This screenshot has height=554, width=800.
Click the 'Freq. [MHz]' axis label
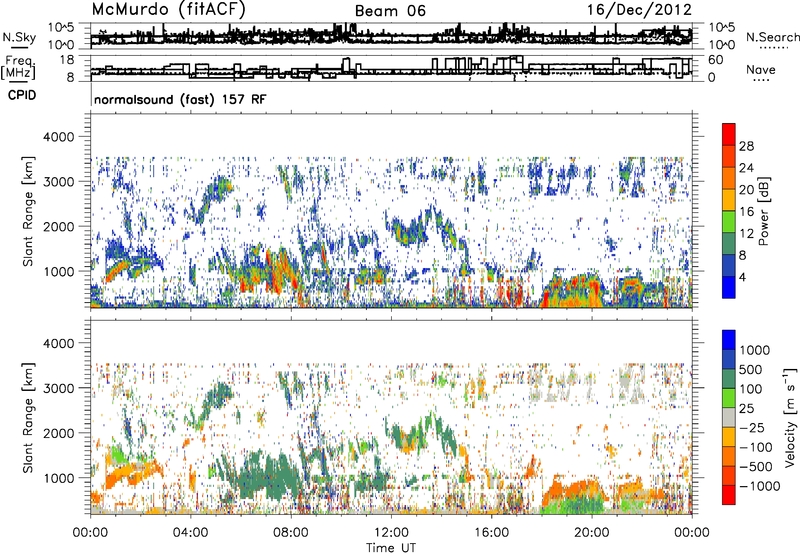pos(18,68)
